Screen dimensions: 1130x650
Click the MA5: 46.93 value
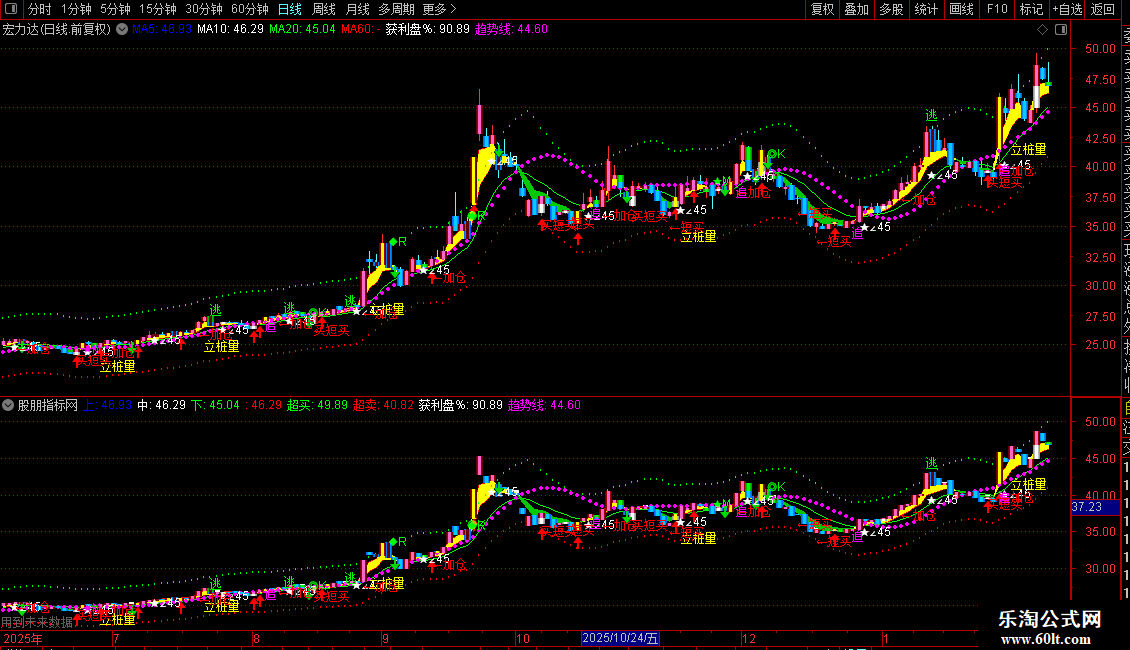[162, 29]
